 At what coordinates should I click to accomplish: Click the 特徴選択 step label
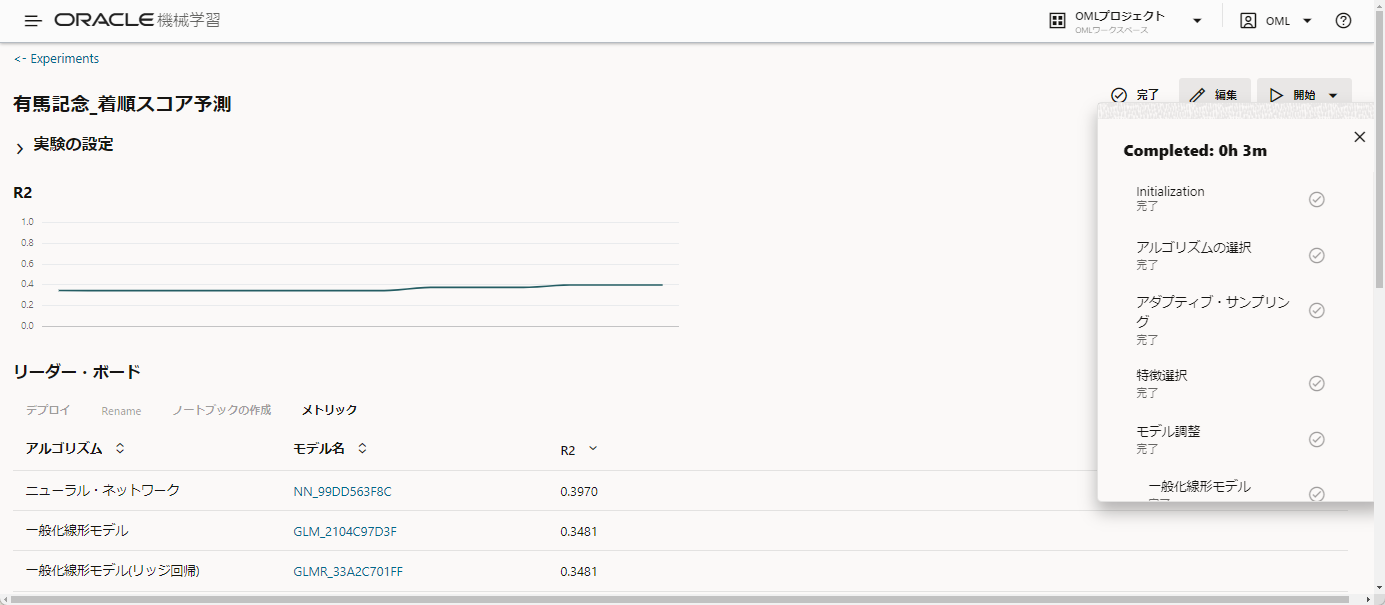click(x=1162, y=375)
